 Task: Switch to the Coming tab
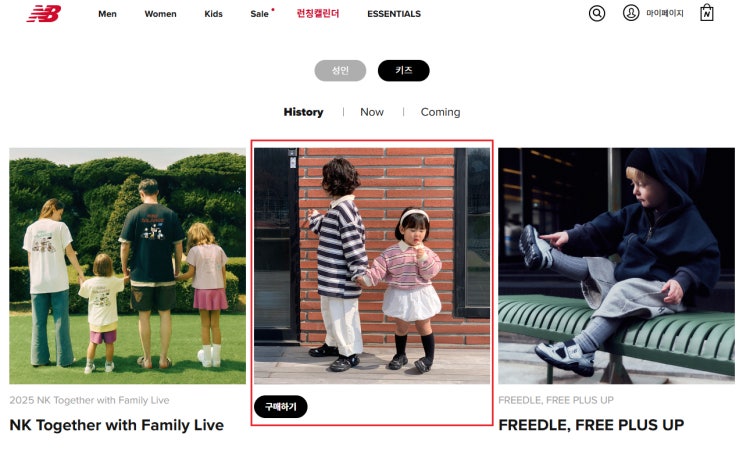coord(440,112)
